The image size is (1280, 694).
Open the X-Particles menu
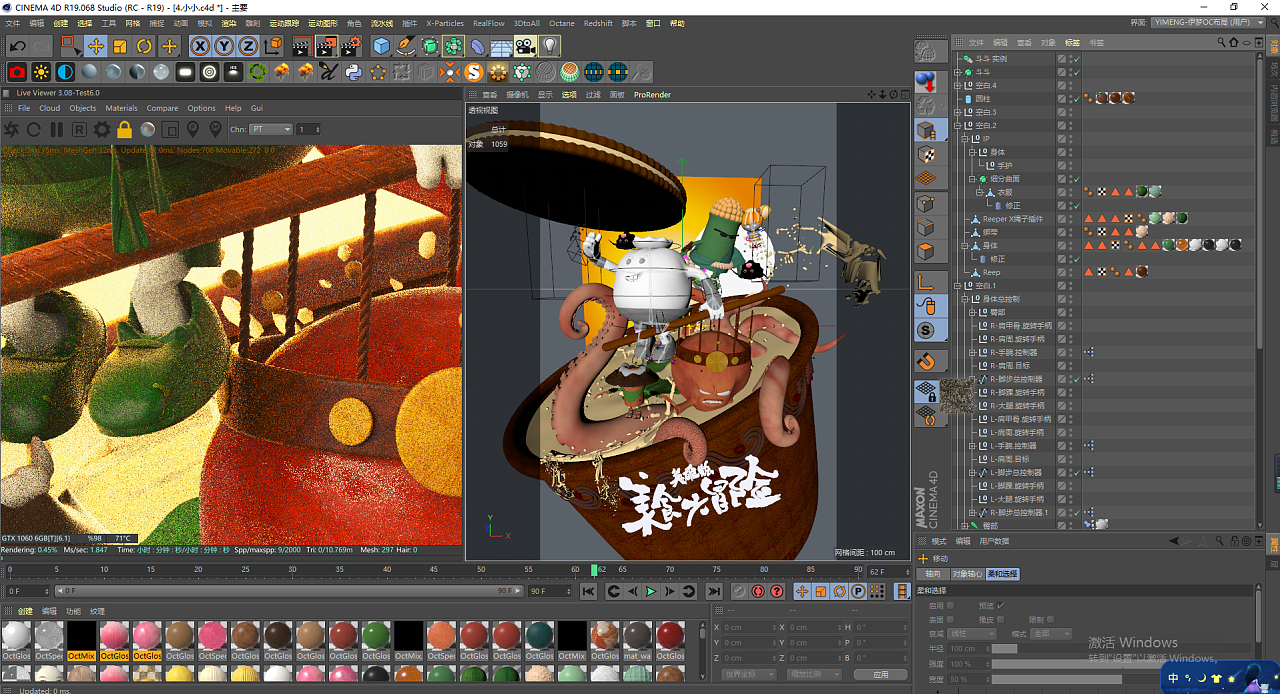[445, 23]
